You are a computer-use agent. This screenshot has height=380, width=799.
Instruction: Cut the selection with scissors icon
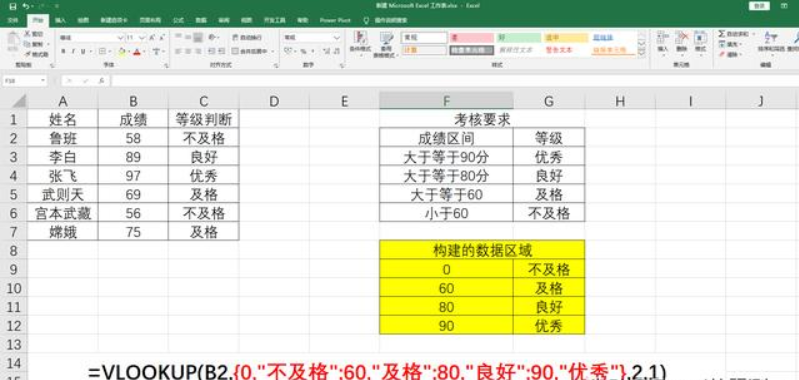[x=34, y=34]
